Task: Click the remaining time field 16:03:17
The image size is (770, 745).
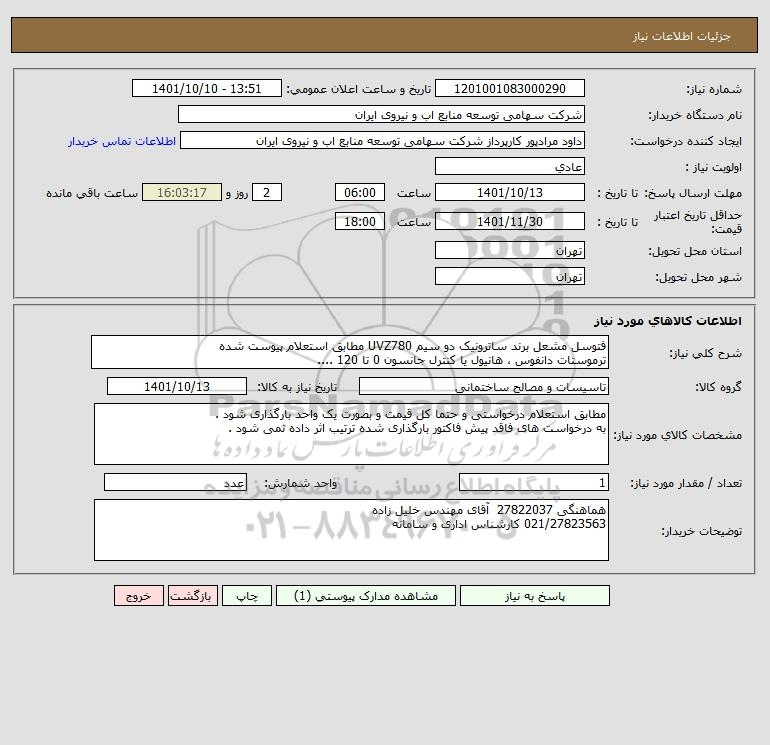Action: click(x=182, y=193)
